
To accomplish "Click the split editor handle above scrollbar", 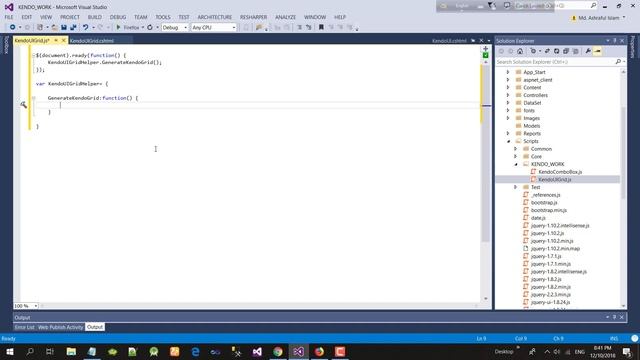I will 485,49.
